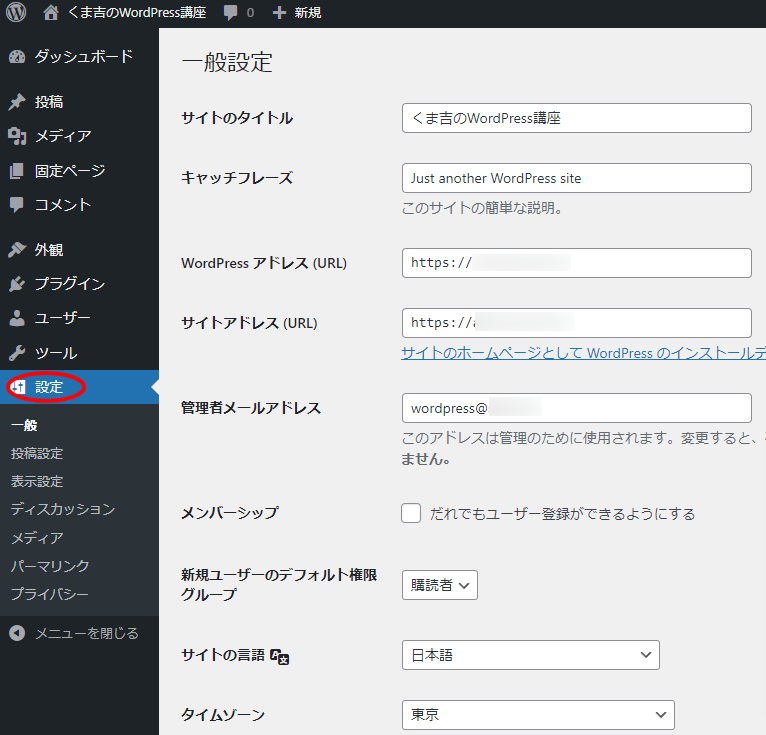Select 一般 settings submenu
The height and width of the screenshot is (735, 766).
point(24,425)
